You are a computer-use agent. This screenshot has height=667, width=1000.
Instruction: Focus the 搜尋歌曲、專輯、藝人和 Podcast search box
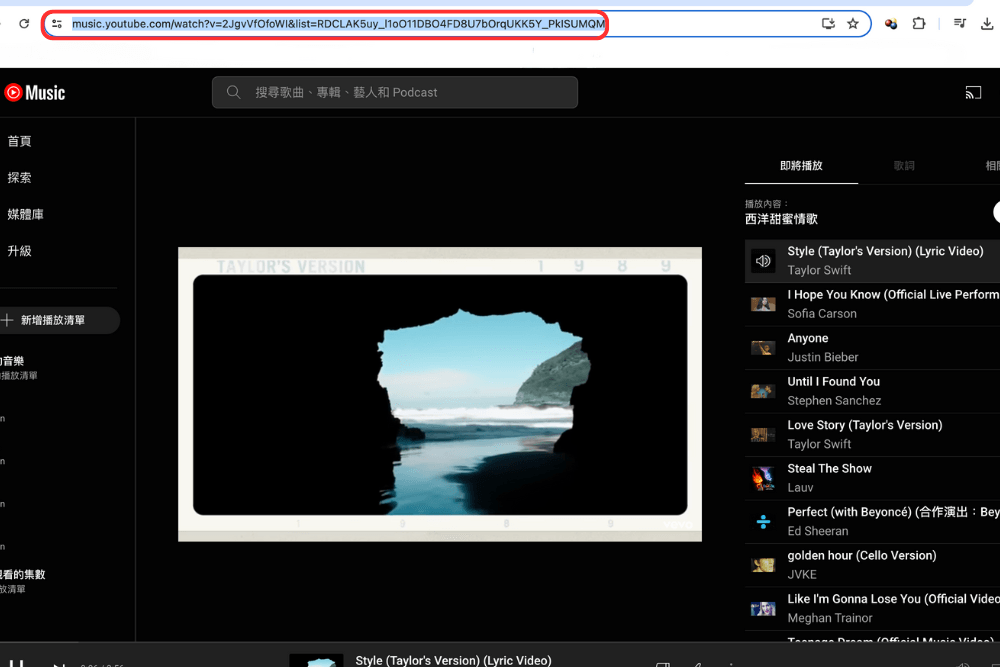(395, 92)
